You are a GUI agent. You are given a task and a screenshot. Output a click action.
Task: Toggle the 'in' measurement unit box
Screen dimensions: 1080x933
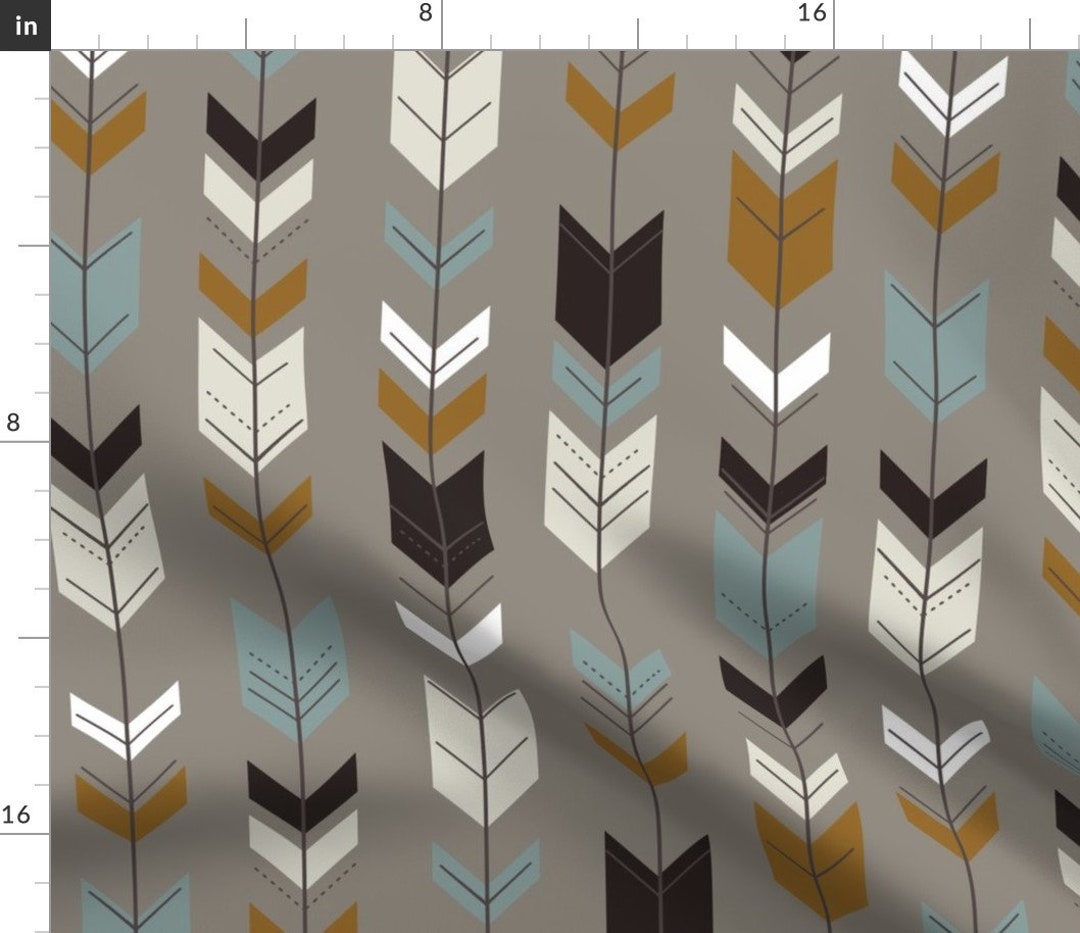click(23, 26)
